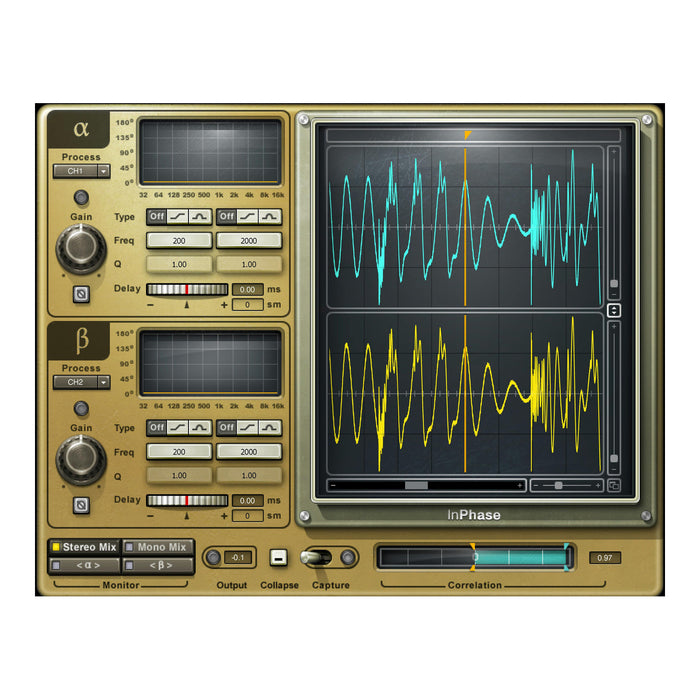Flip the Capture toggle switch
The image size is (700, 700).
point(316,557)
